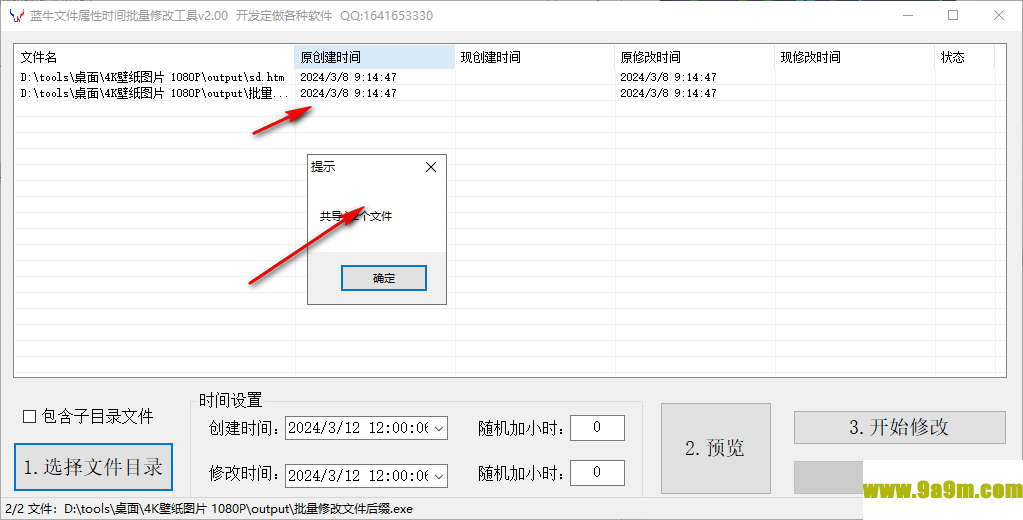1023x520 pixels.
Task: Click the status bar file path text
Action: click(209, 509)
